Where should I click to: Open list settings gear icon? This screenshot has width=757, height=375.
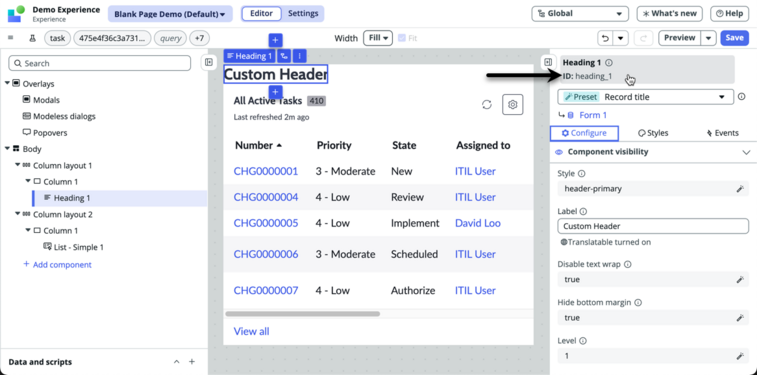point(513,104)
